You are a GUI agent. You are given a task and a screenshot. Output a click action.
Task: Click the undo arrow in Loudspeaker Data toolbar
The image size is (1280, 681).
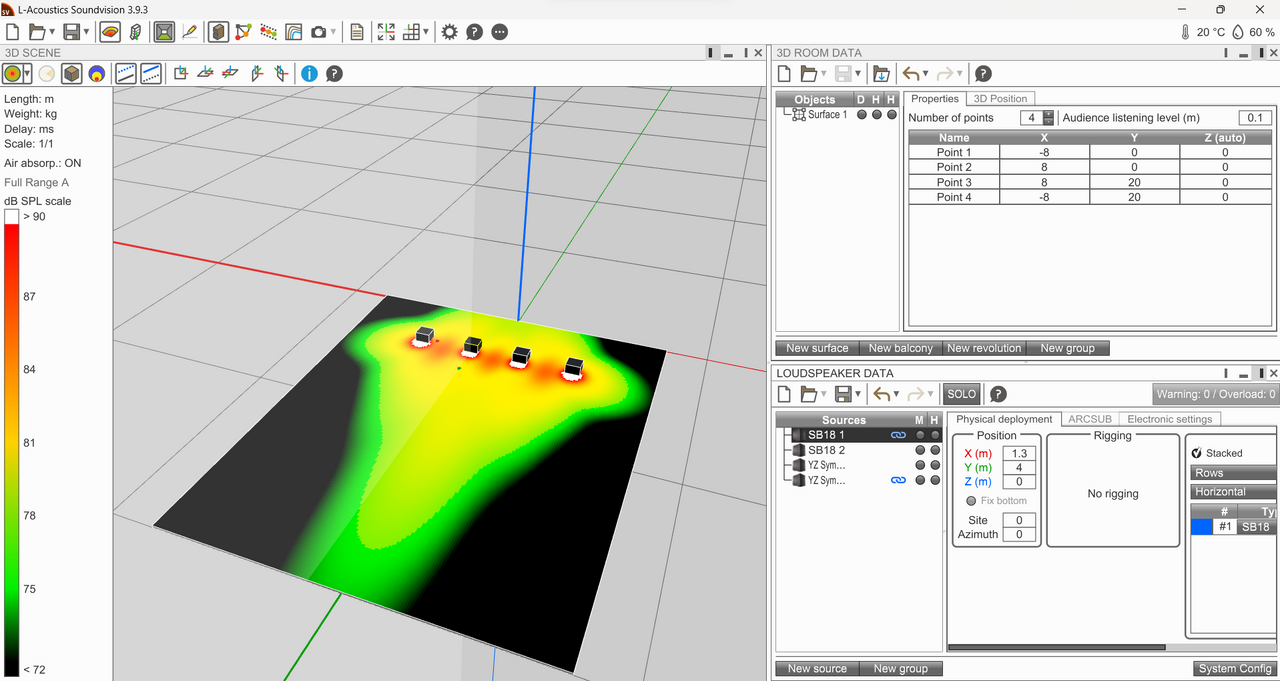point(882,394)
